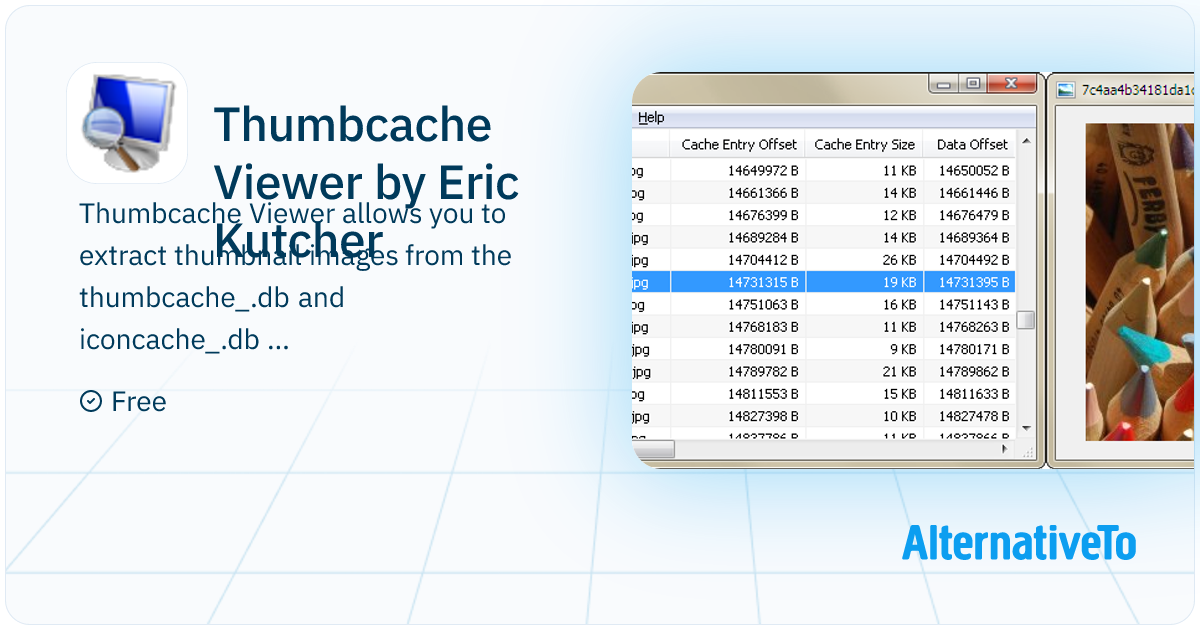Sort by Cache Entry Offset column
Screen dimensions: 1200x630
point(738,144)
